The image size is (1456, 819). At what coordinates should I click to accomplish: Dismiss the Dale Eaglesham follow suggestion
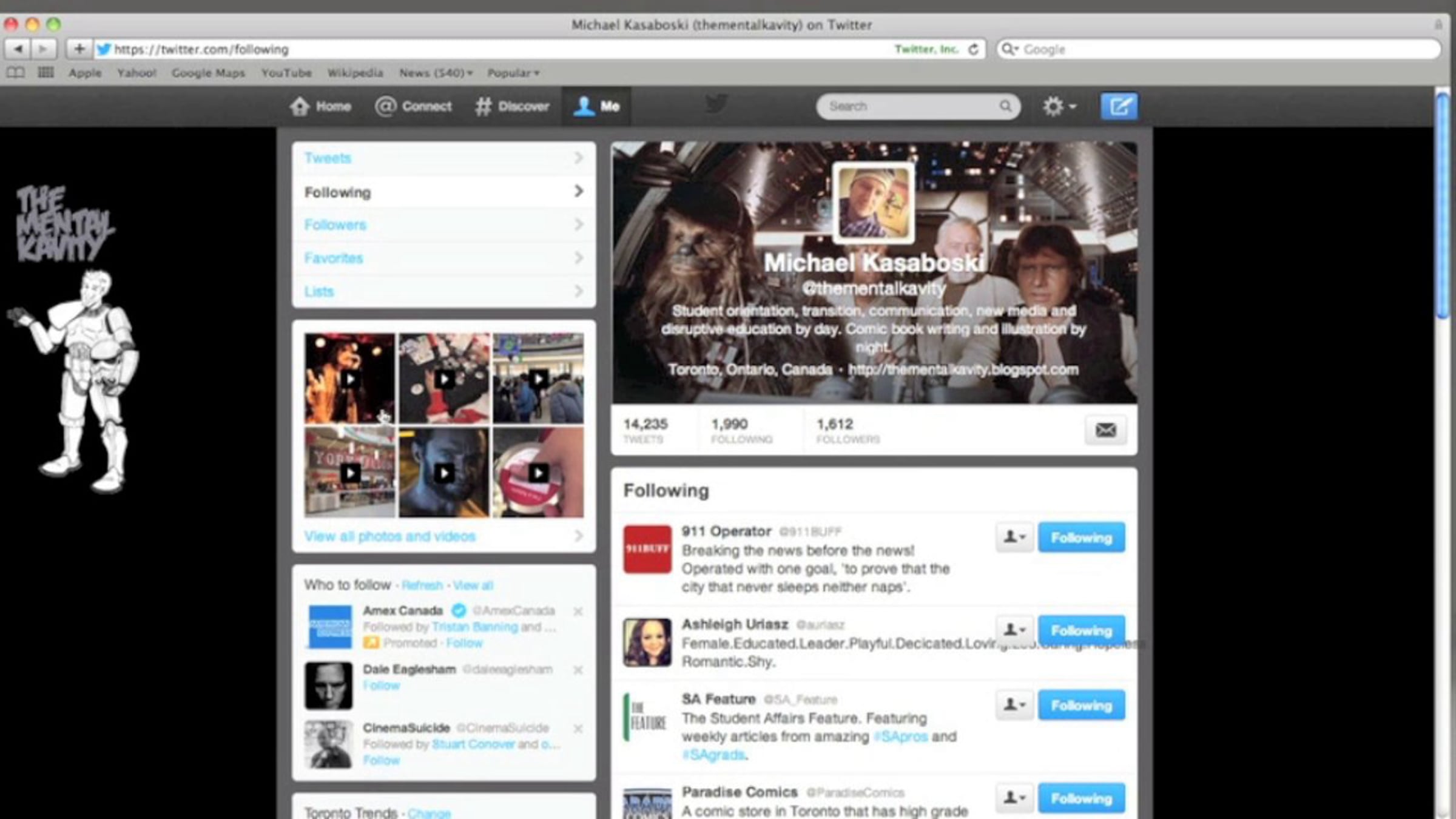point(578,670)
